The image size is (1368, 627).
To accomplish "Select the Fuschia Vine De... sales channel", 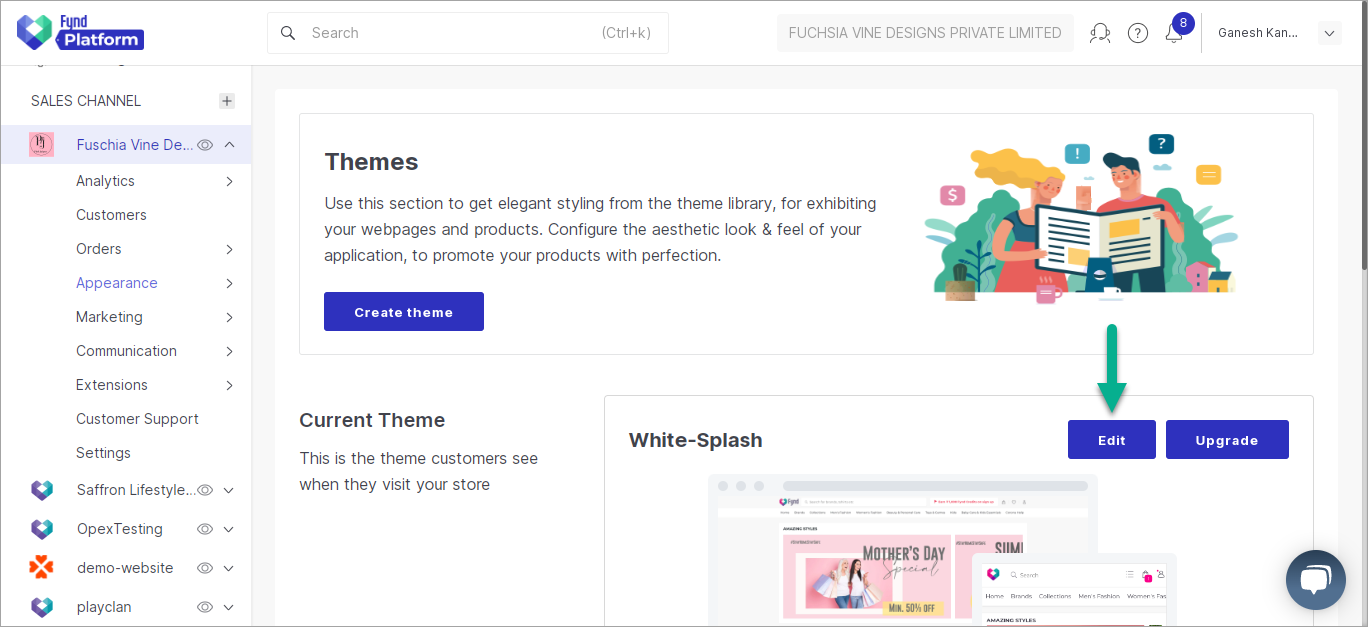I will point(135,145).
